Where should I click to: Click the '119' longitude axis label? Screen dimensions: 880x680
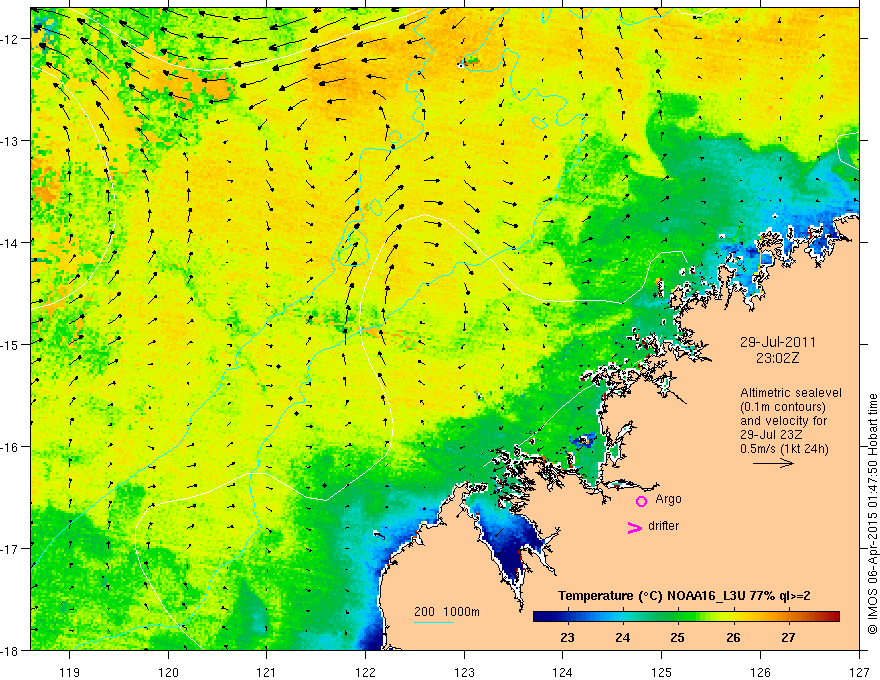[x=70, y=672]
